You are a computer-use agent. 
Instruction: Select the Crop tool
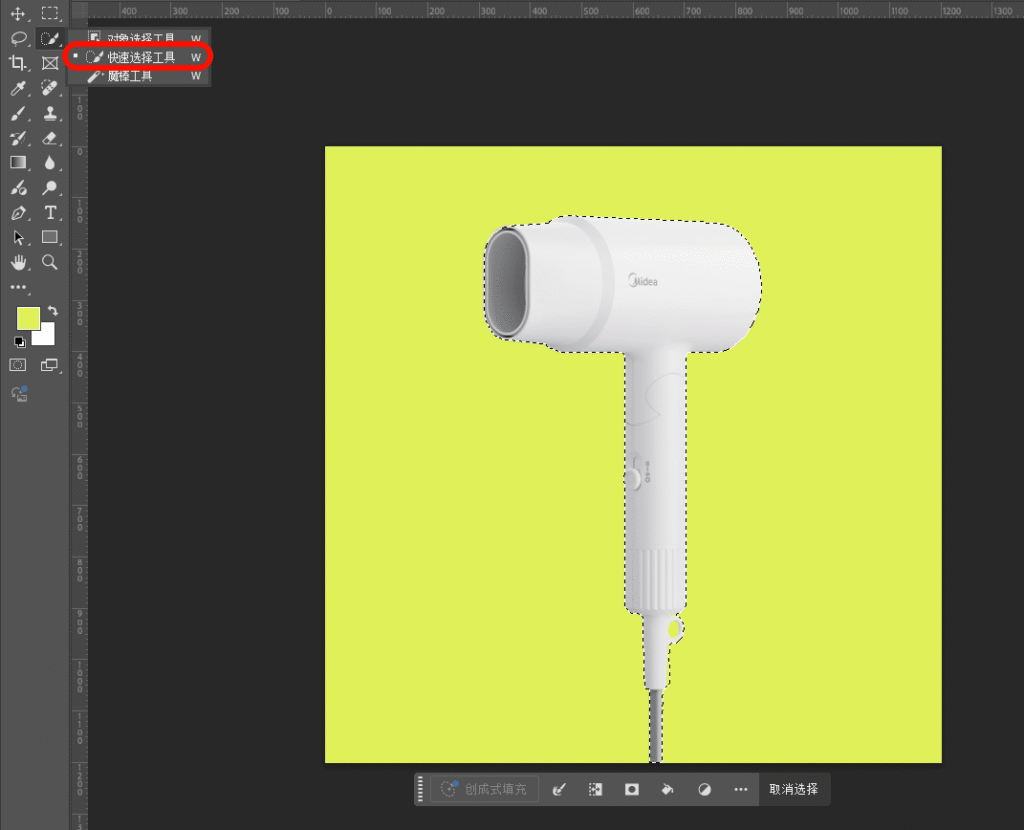18,63
